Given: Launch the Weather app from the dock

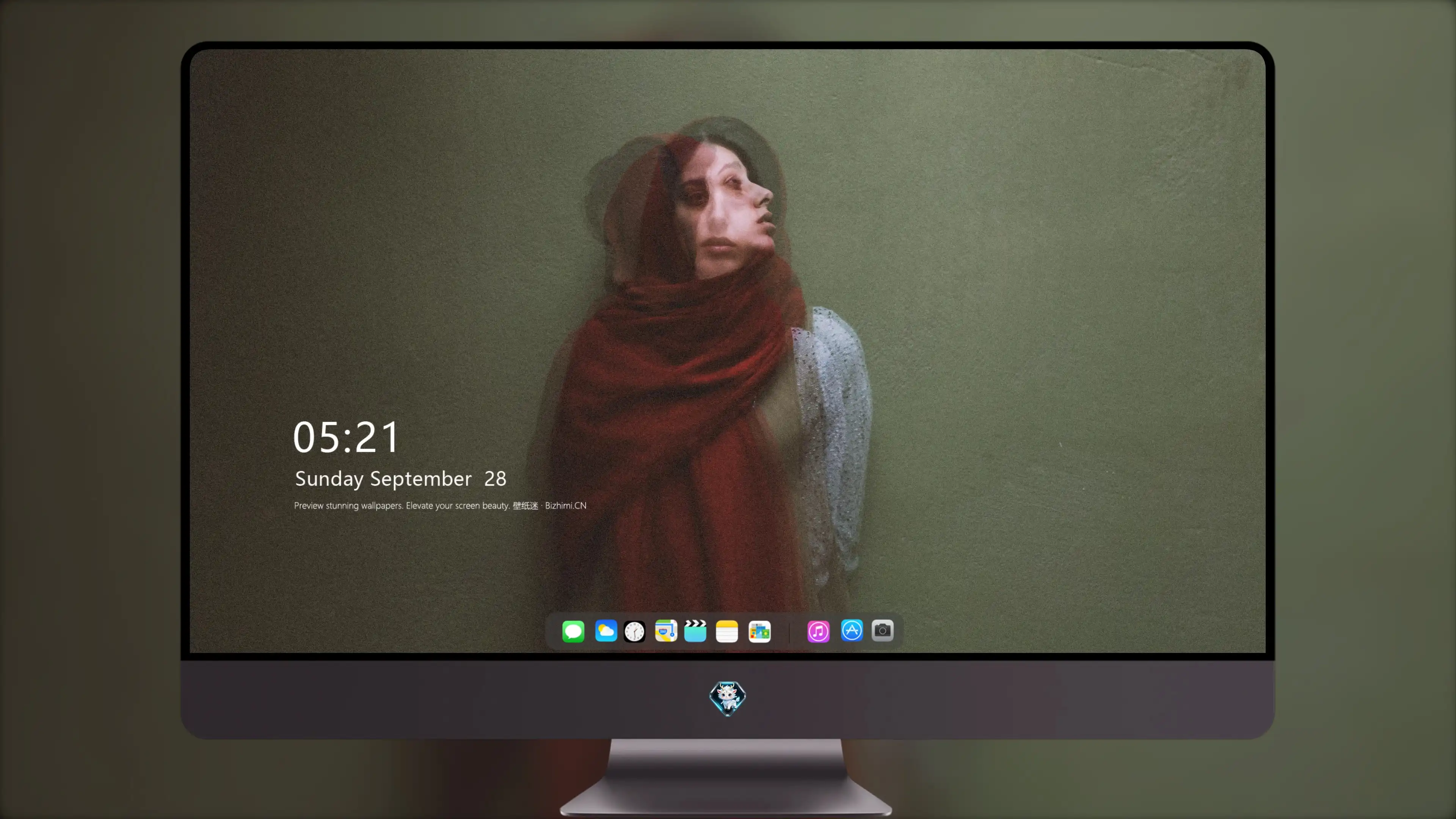Looking at the screenshot, I should [606, 631].
